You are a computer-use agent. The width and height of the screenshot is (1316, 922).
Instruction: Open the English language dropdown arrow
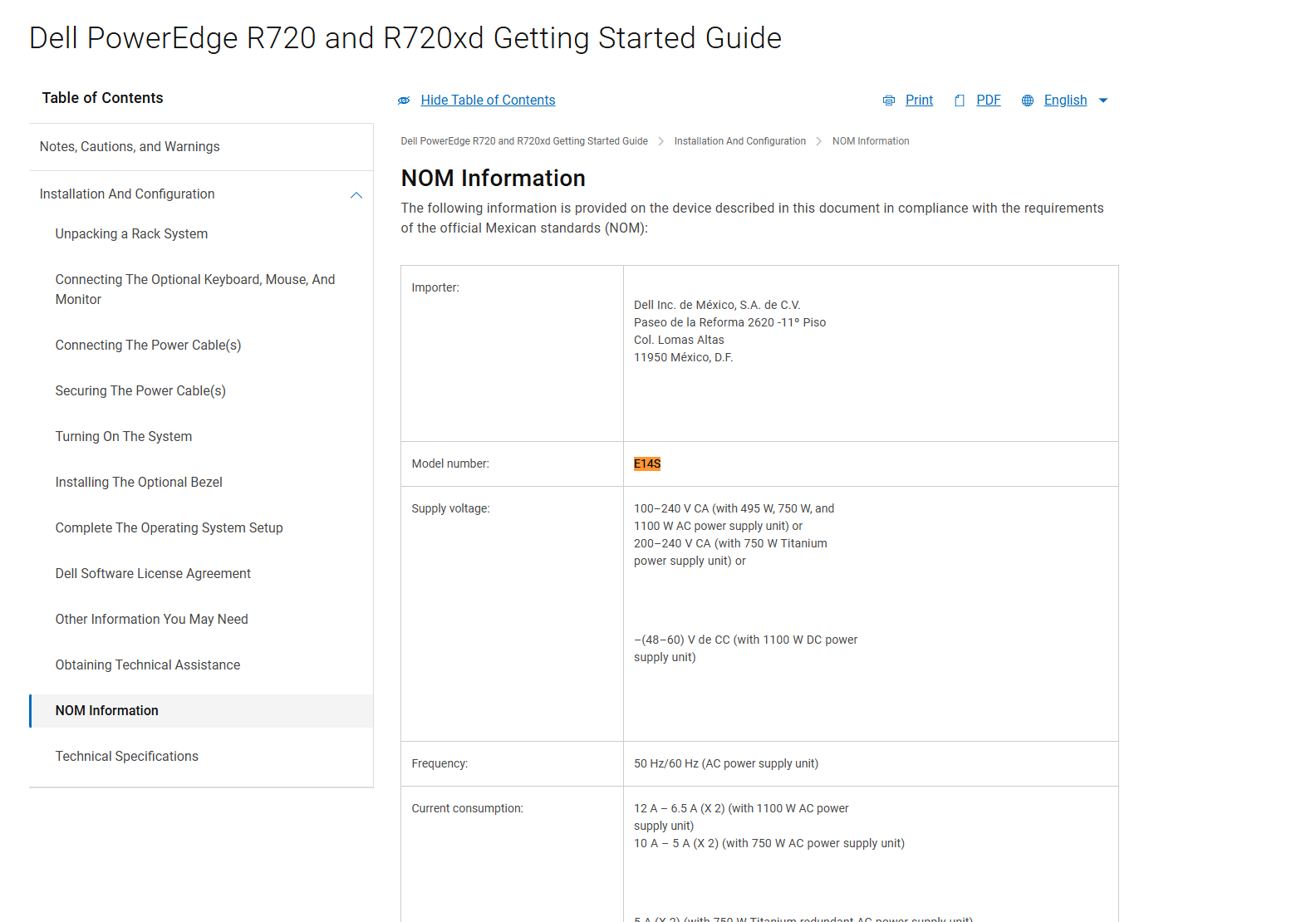pos(1103,101)
